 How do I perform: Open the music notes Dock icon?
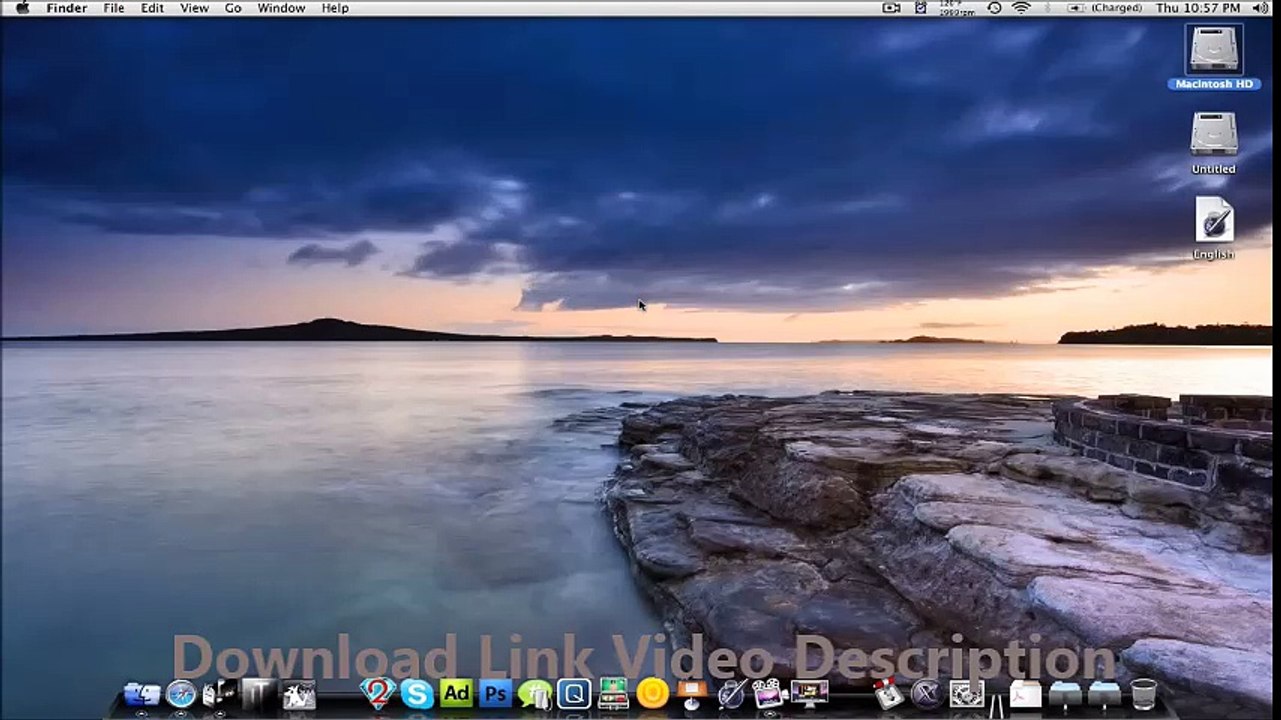pos(220,694)
